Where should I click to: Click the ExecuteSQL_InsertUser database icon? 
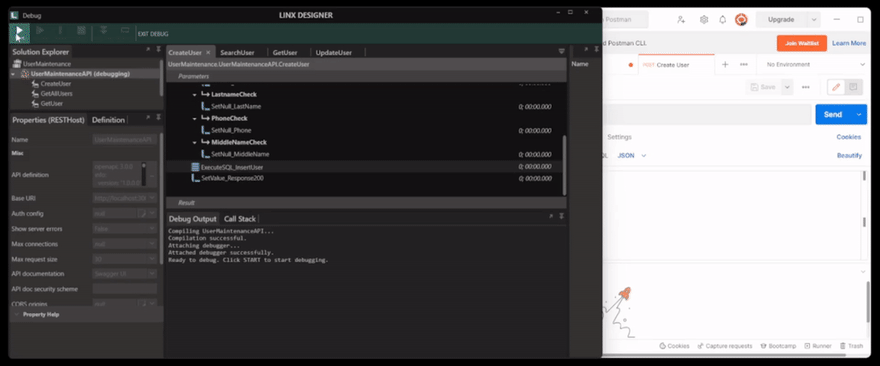pyautogui.click(x=195, y=167)
